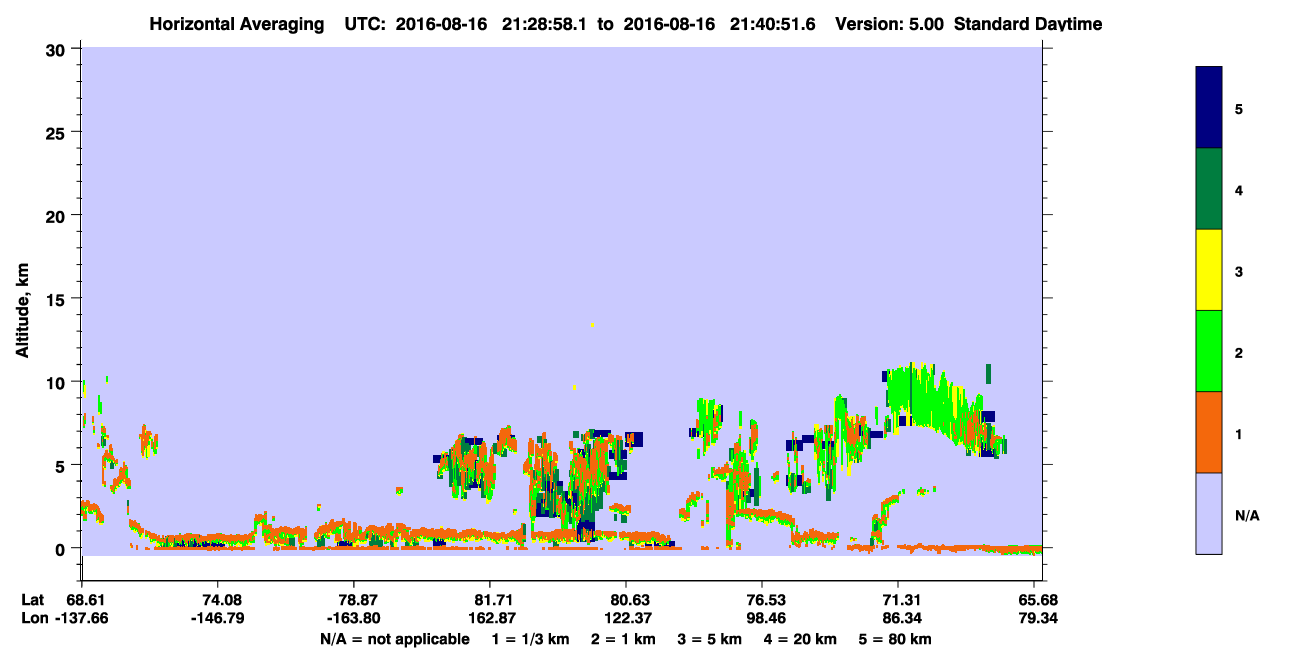Click the orange colorbar segment labeled 1
1300x667 pixels.
[x=1209, y=432]
